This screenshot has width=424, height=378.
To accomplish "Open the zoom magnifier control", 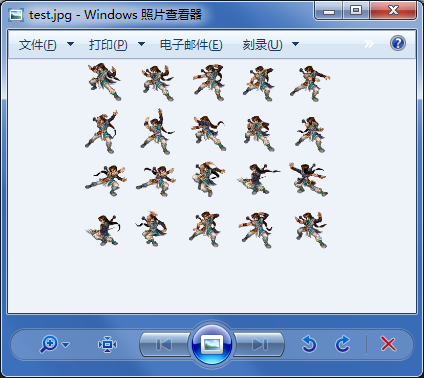I will [49, 344].
